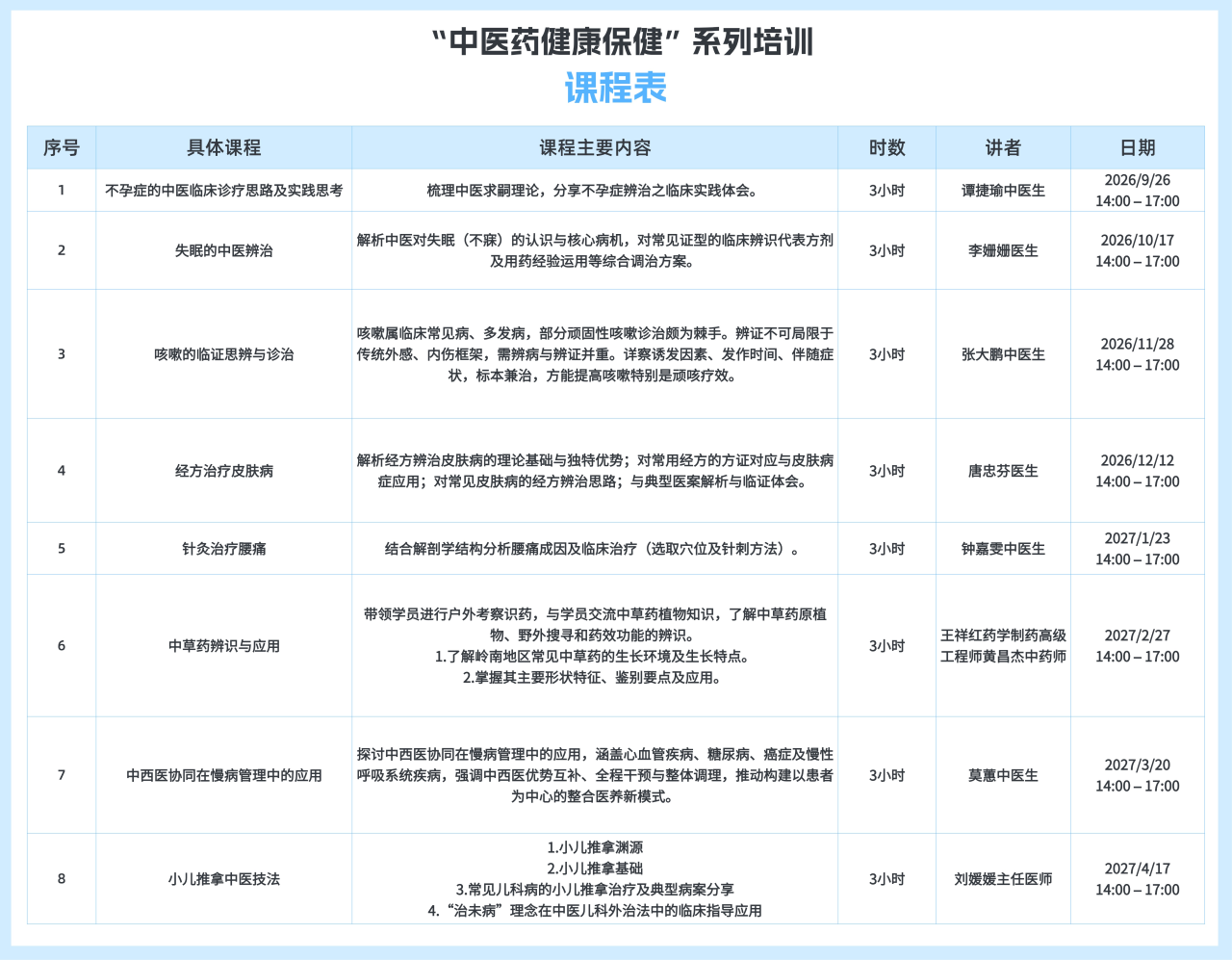Select the 日期 column header

1138,147
